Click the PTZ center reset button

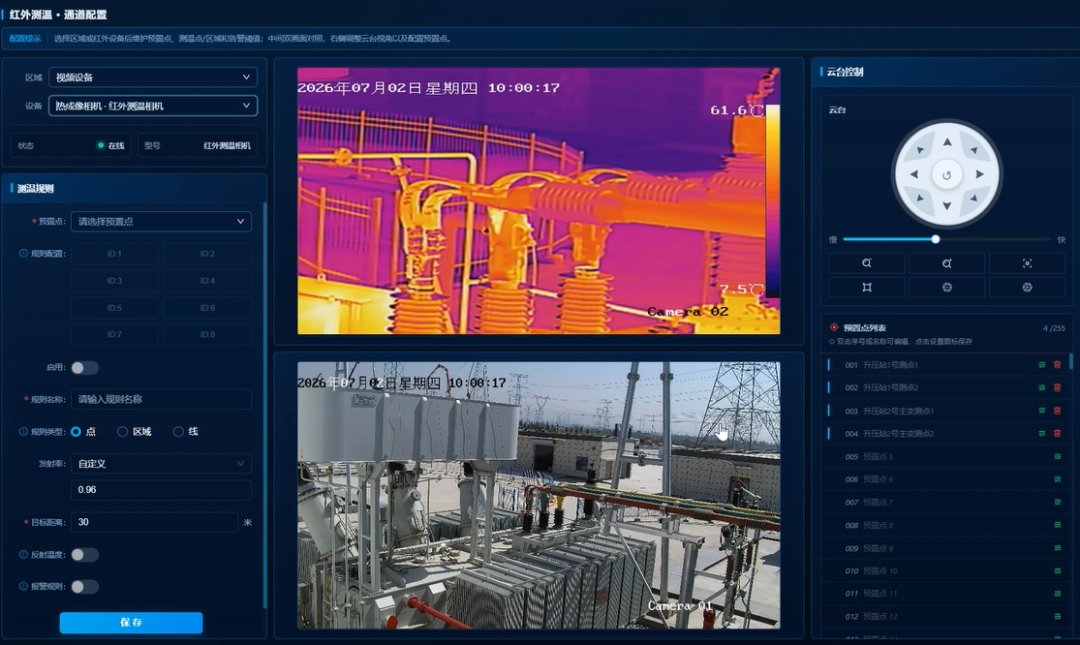pyautogui.click(x=946, y=175)
